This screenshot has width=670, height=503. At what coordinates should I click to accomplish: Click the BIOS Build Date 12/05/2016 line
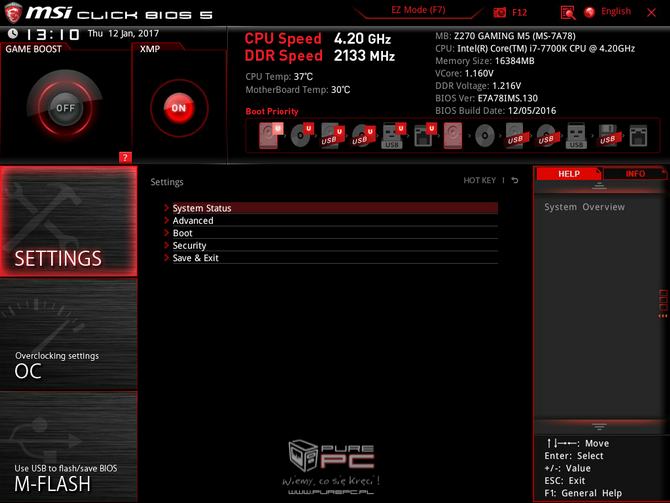pos(496,110)
